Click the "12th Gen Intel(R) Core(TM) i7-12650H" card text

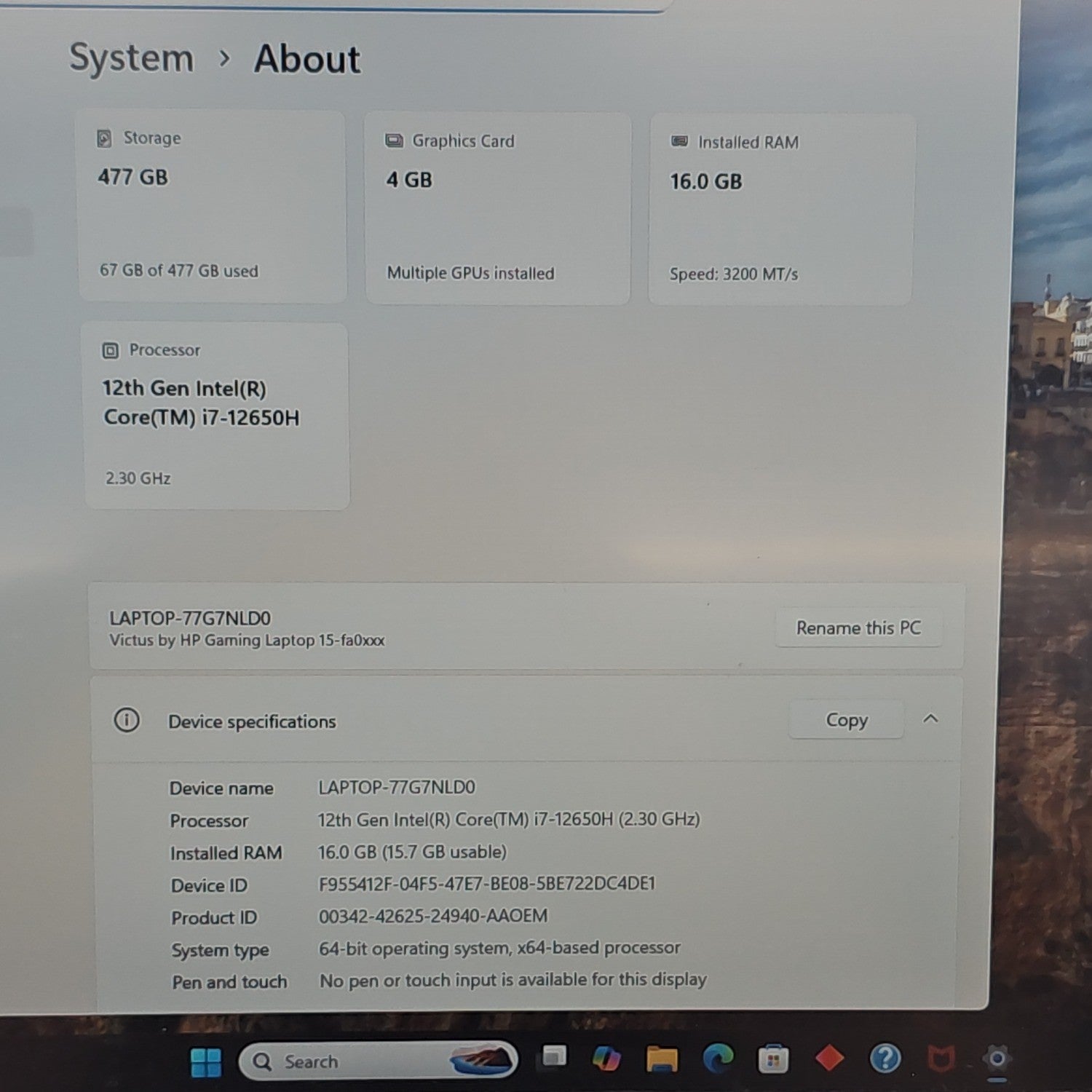click(201, 403)
